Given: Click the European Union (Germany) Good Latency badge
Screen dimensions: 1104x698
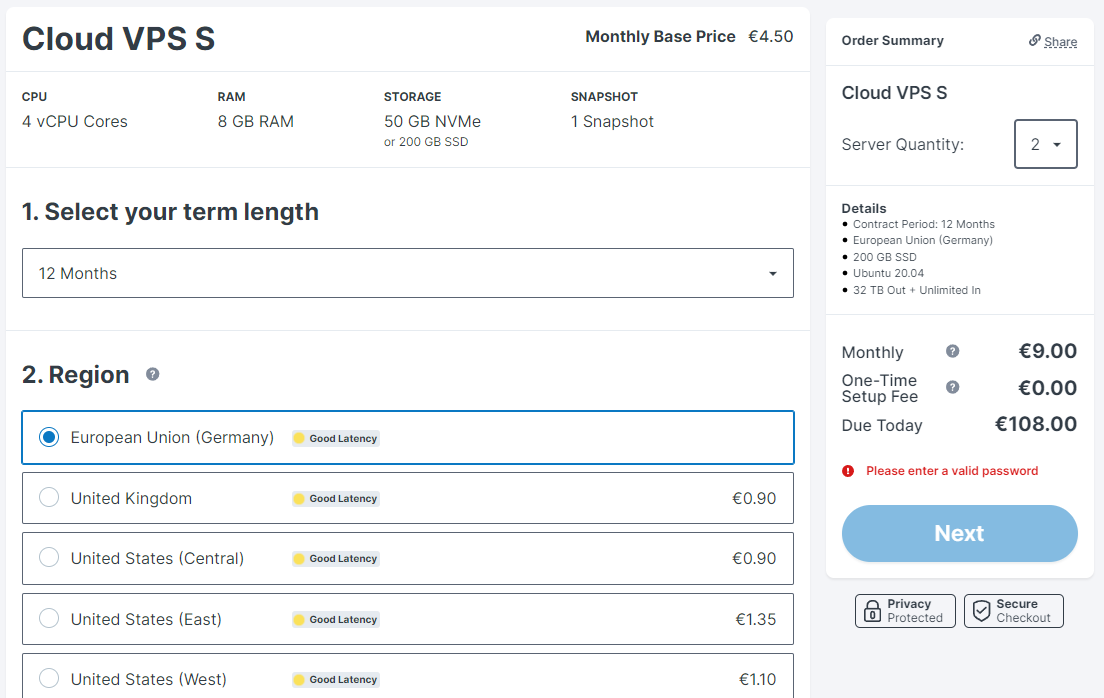Looking at the screenshot, I should pos(336,439).
